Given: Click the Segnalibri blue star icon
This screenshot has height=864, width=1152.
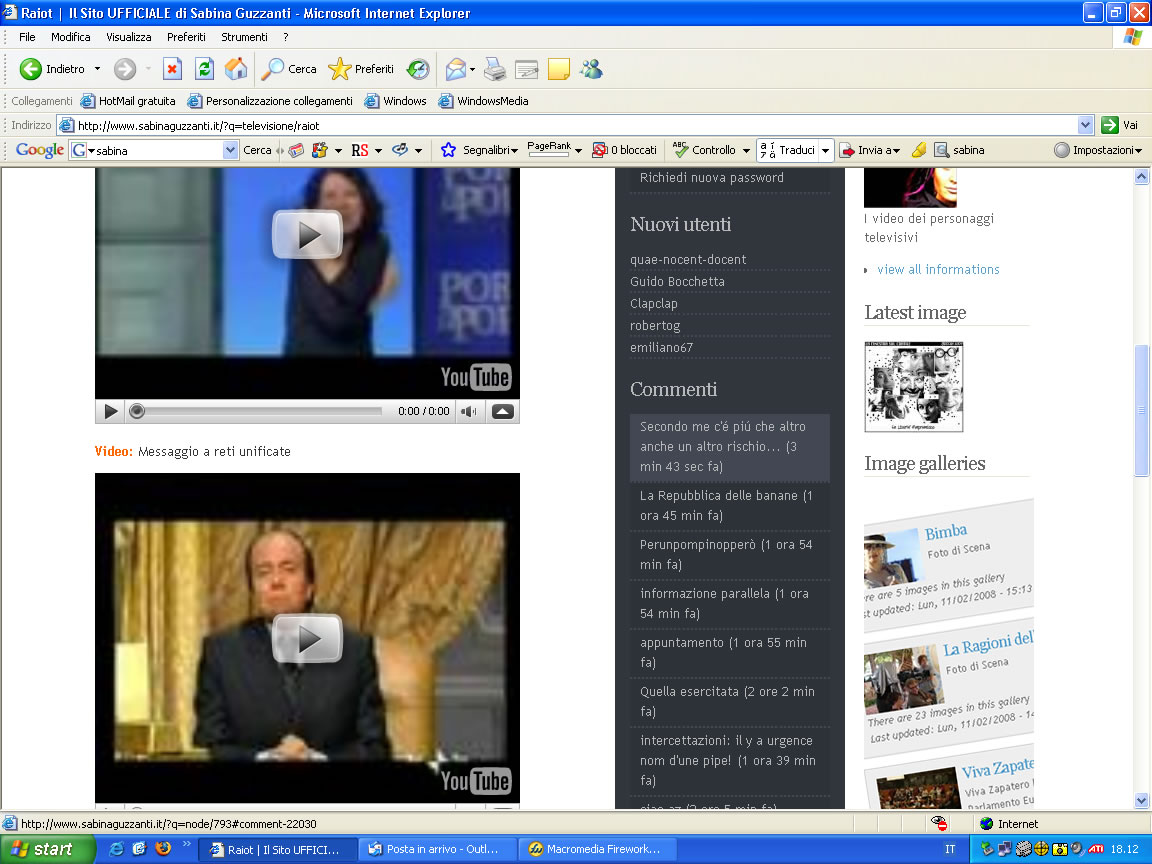Looking at the screenshot, I should click(448, 150).
